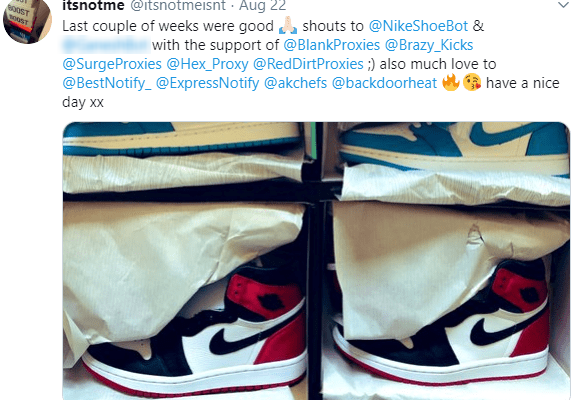Click the kissing face emoji
This screenshot has width=579, height=400.
pos(472,82)
